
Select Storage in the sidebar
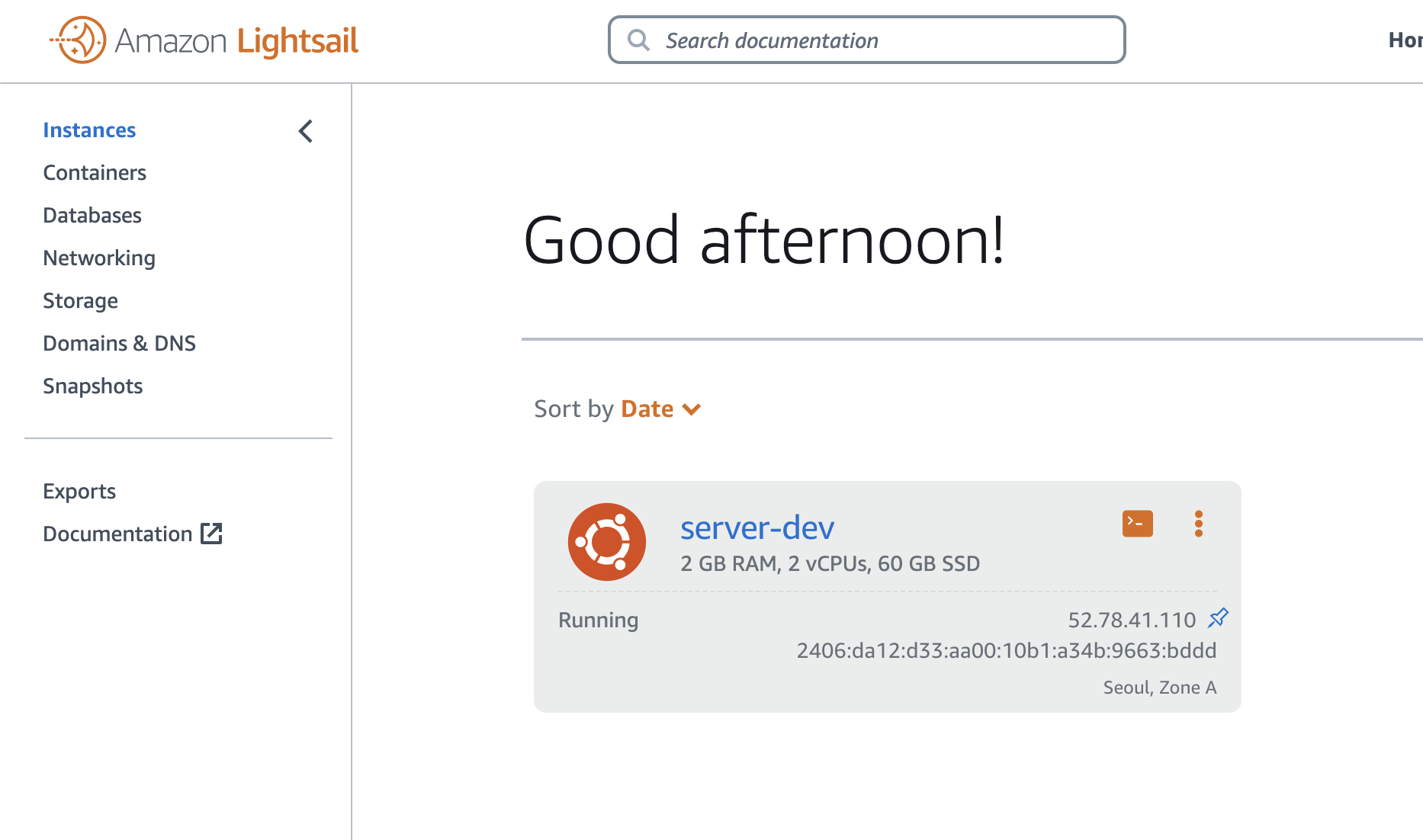click(x=80, y=301)
